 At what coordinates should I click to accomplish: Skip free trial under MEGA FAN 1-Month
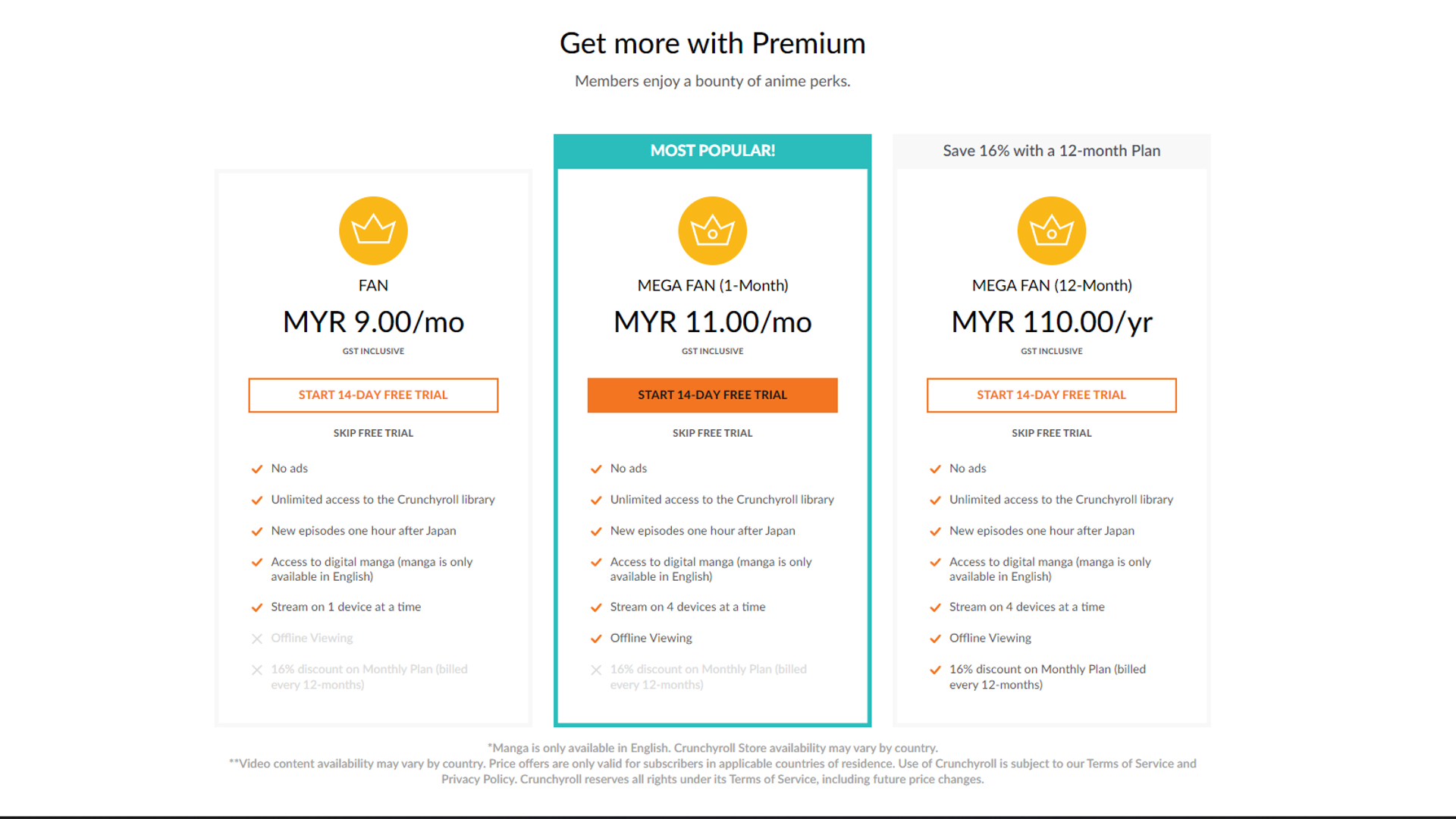[x=712, y=433]
